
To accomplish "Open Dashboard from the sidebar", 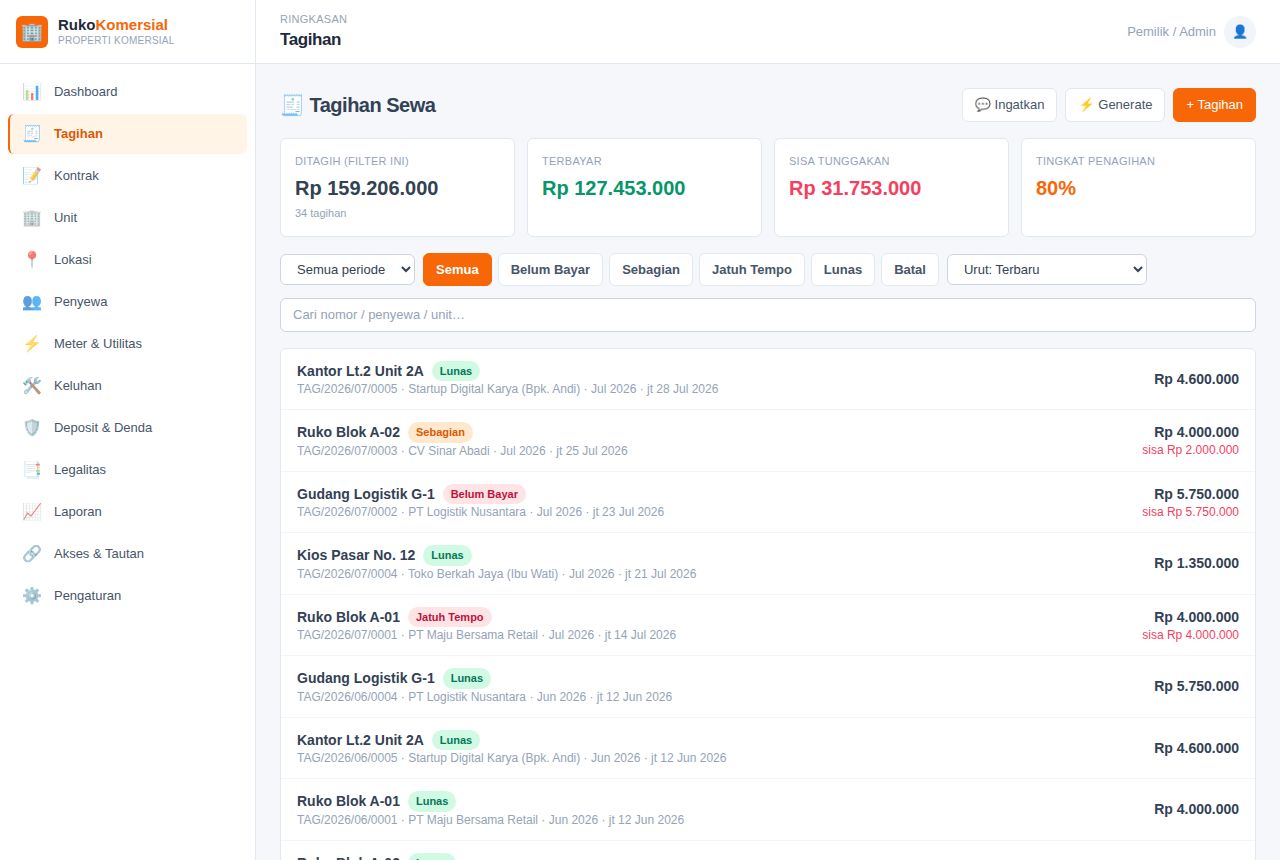I will click(127, 92).
